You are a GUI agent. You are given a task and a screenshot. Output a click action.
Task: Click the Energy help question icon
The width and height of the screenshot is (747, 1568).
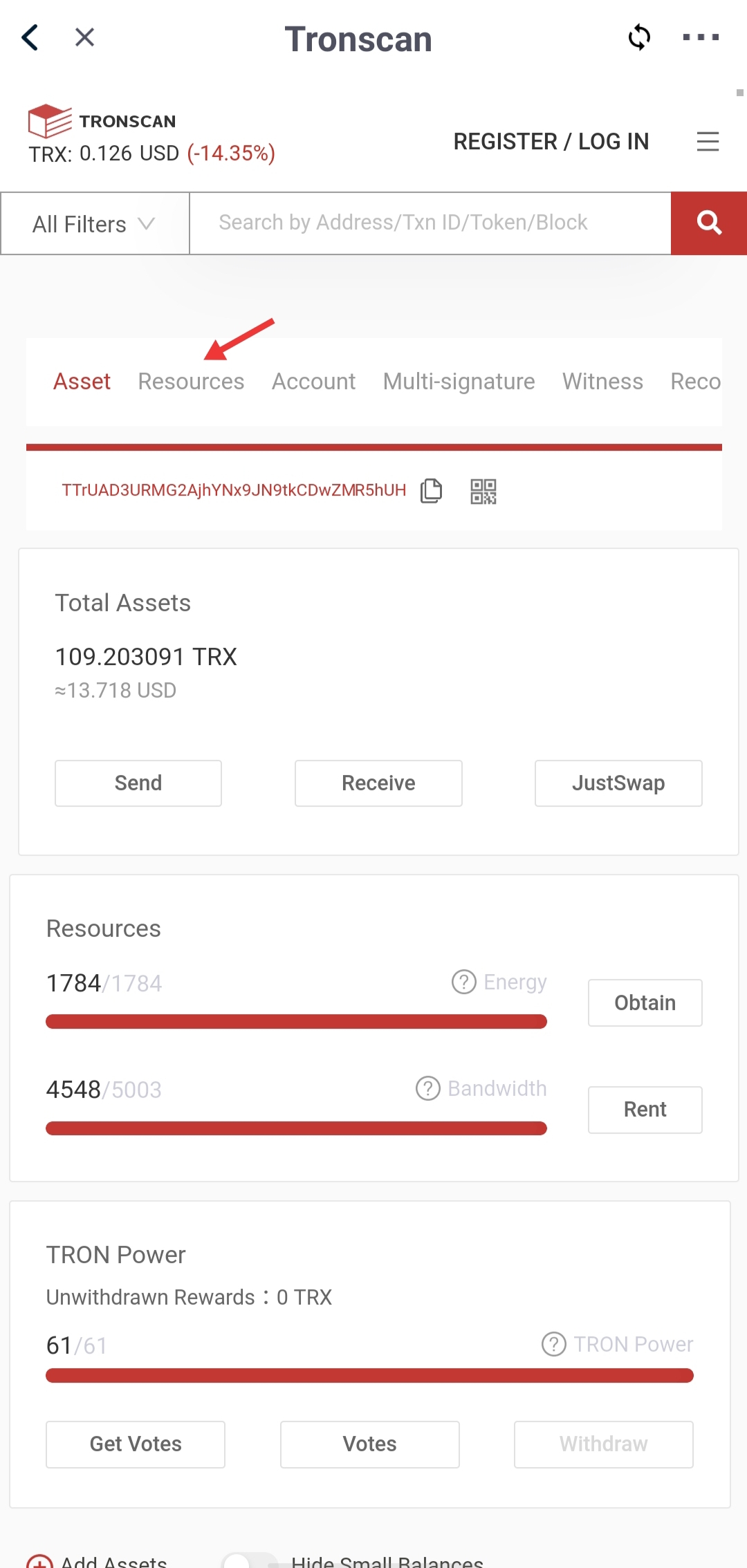[463, 982]
